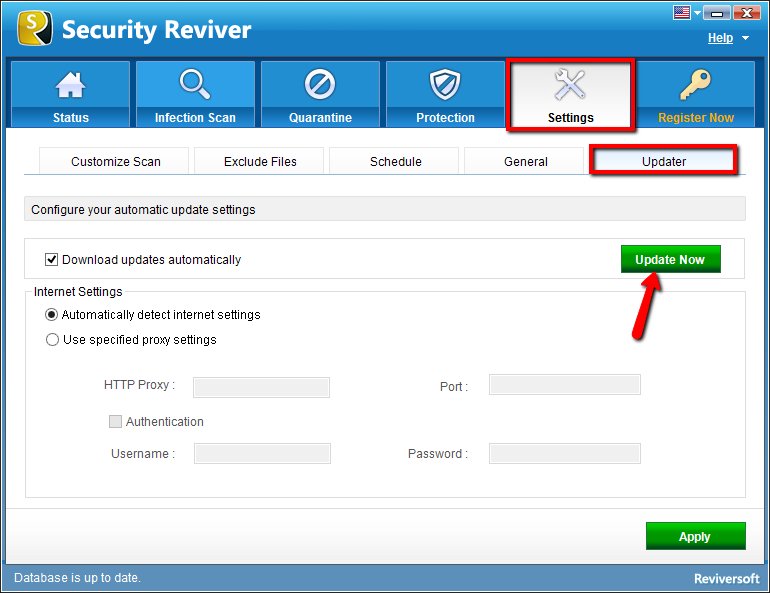This screenshot has width=770, height=593.
Task: Click the Update Now button
Action: click(x=671, y=259)
